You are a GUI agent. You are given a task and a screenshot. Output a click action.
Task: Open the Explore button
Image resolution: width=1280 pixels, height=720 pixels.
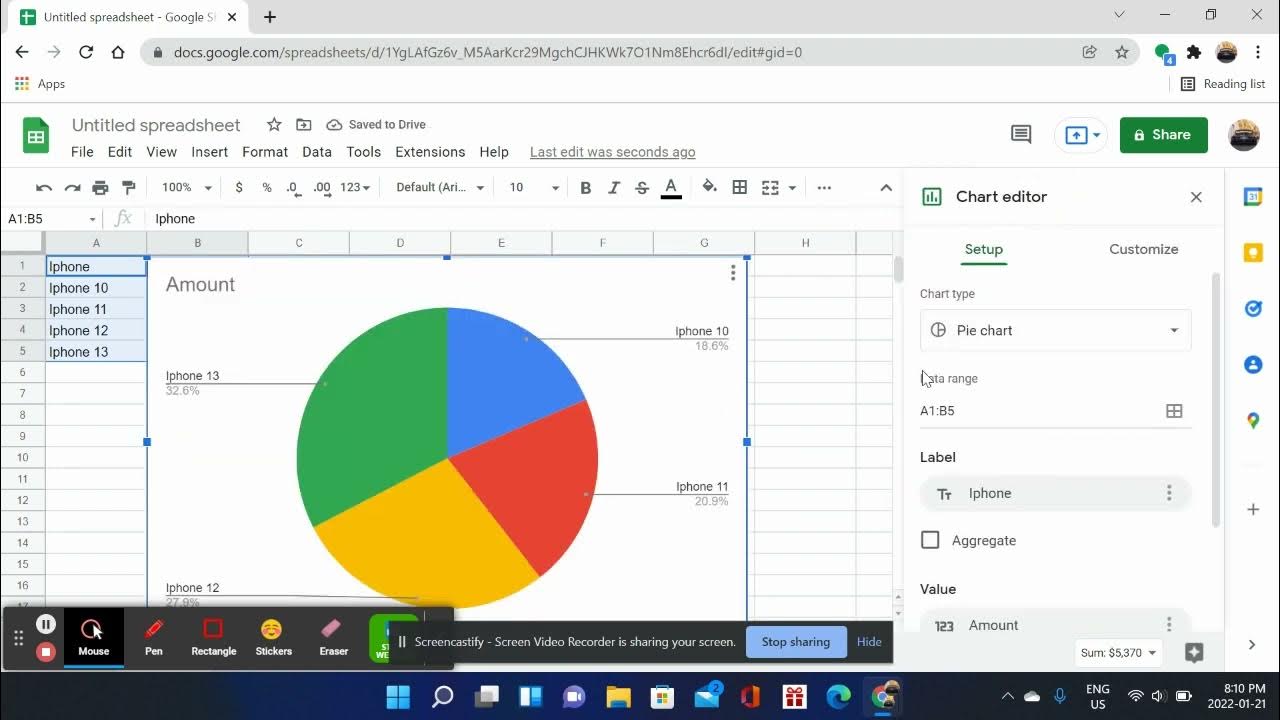[x=1194, y=653]
